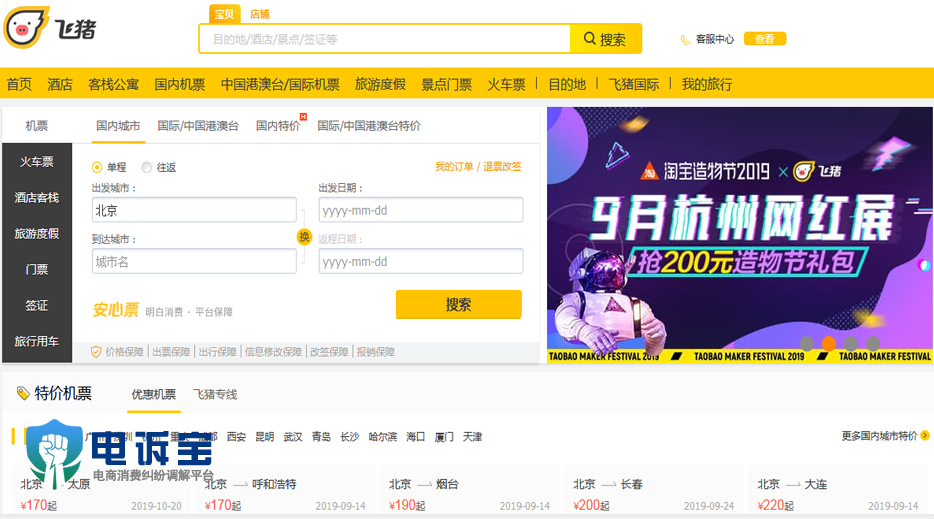Screen dimensions: 934x519
Task: Open 我的订单 link
Action: pyautogui.click(x=454, y=166)
